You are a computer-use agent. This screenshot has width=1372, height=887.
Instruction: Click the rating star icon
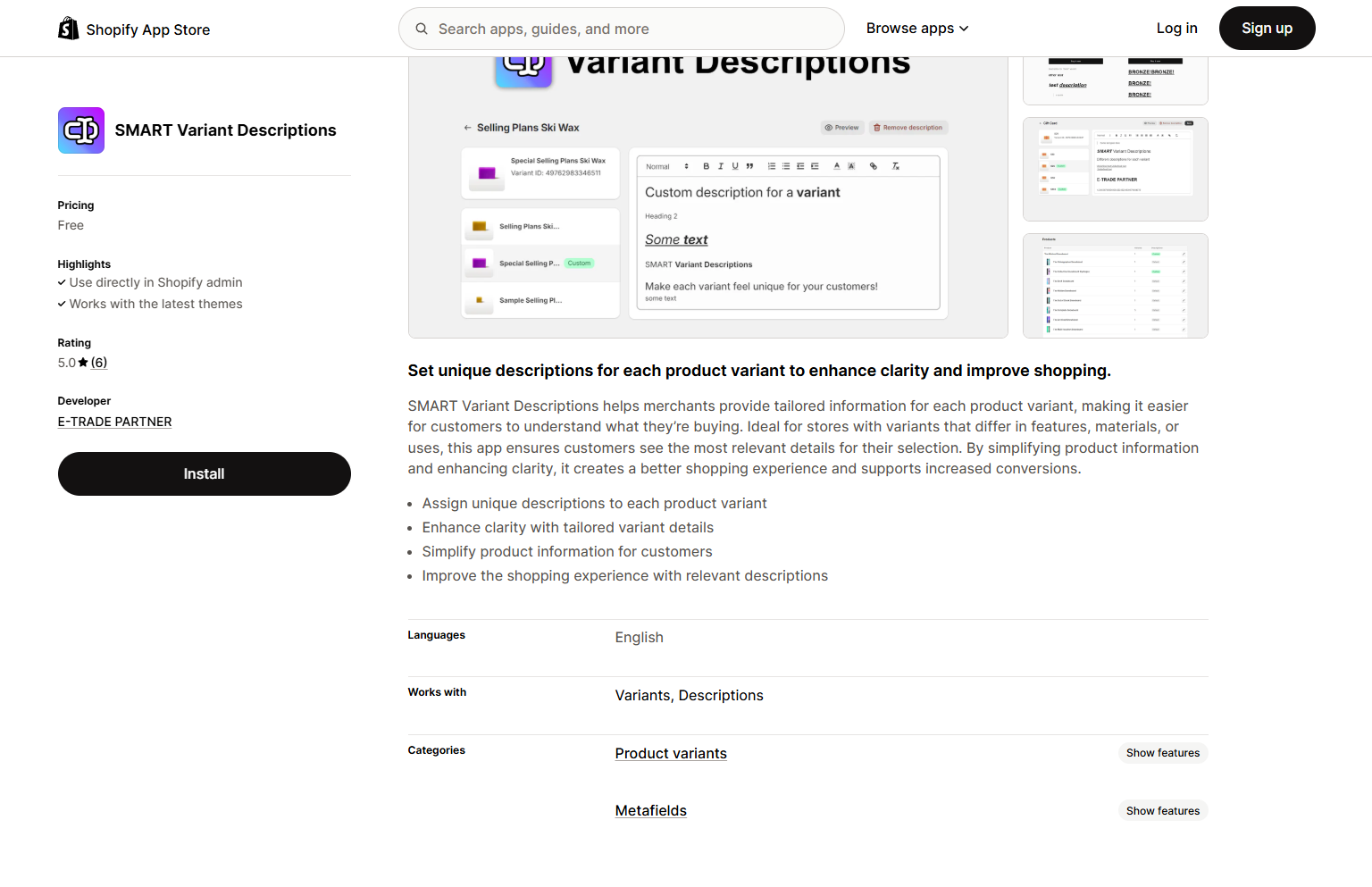(83, 363)
